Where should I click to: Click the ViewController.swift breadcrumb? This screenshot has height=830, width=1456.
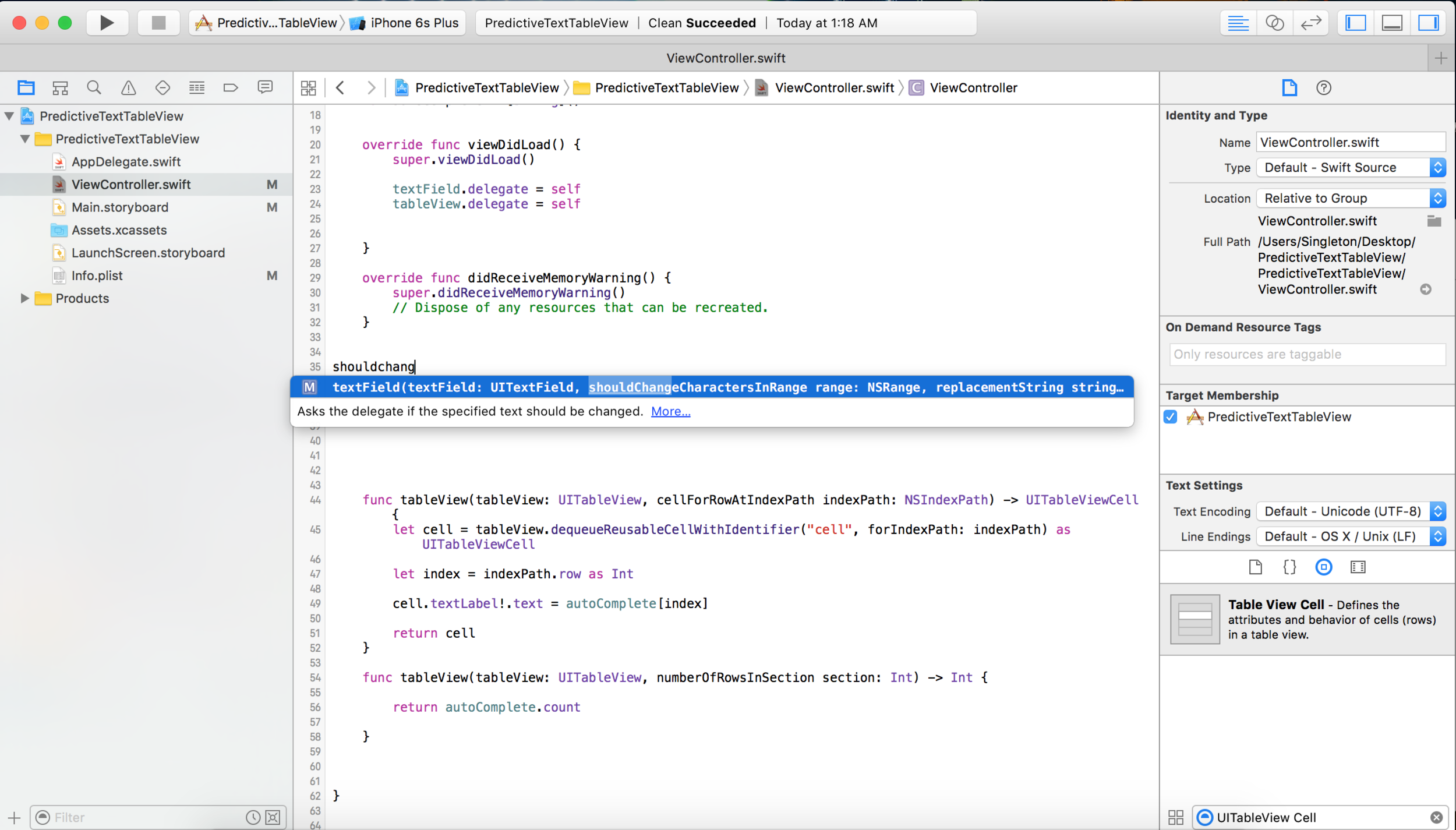(826, 88)
